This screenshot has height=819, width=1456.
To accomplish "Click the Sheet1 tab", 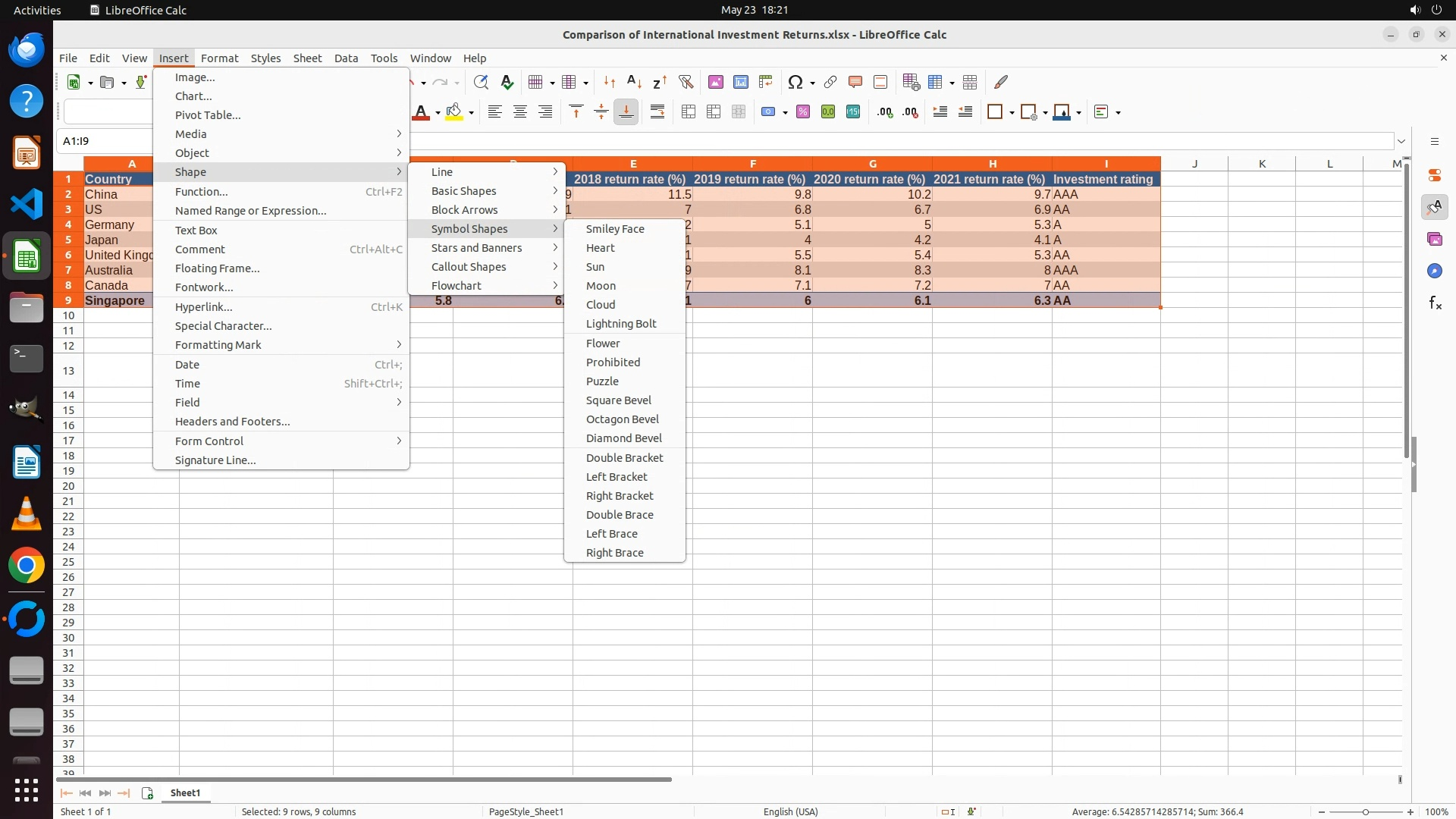I will click(x=185, y=792).
